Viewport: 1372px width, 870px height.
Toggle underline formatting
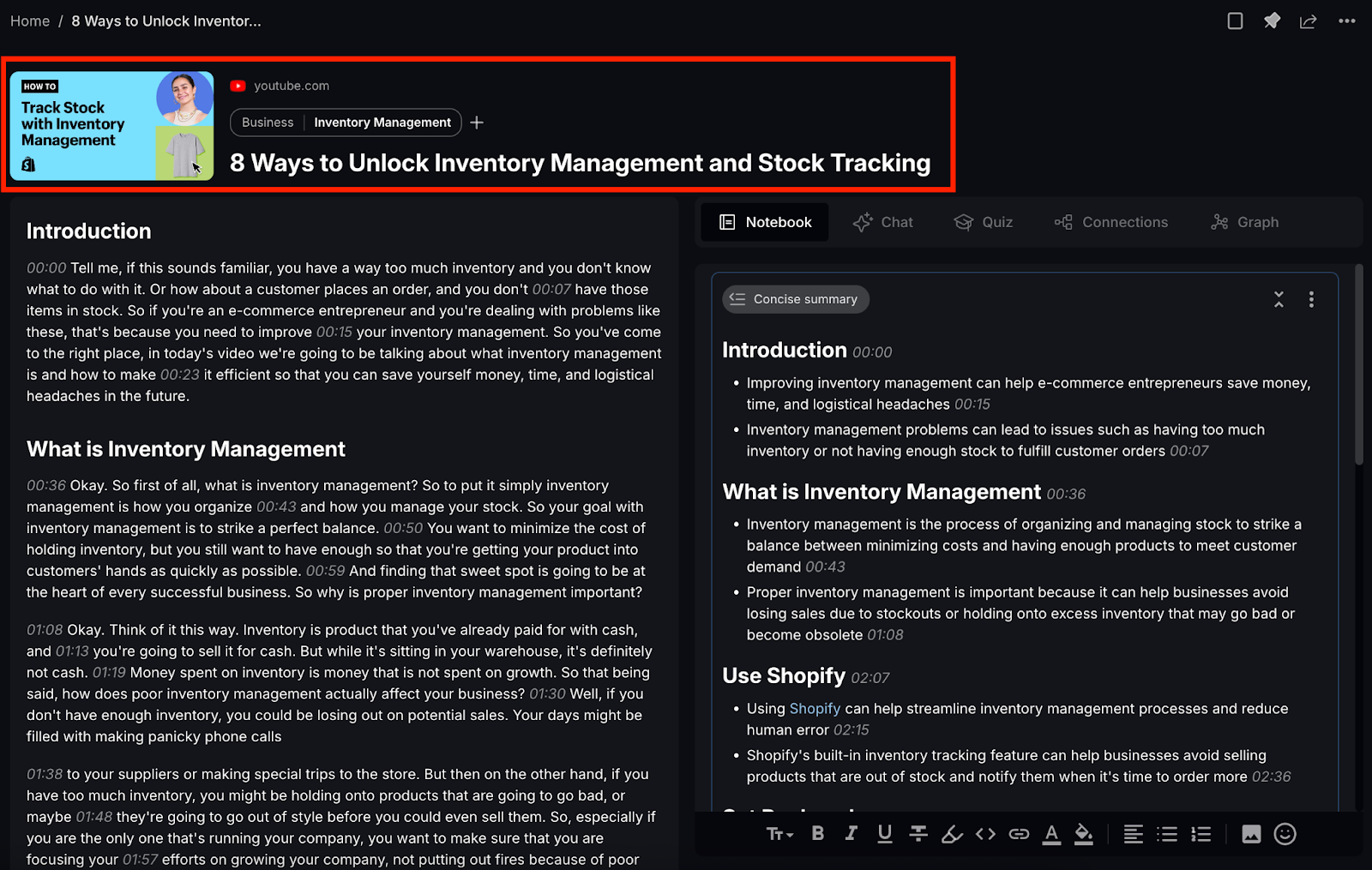click(885, 834)
